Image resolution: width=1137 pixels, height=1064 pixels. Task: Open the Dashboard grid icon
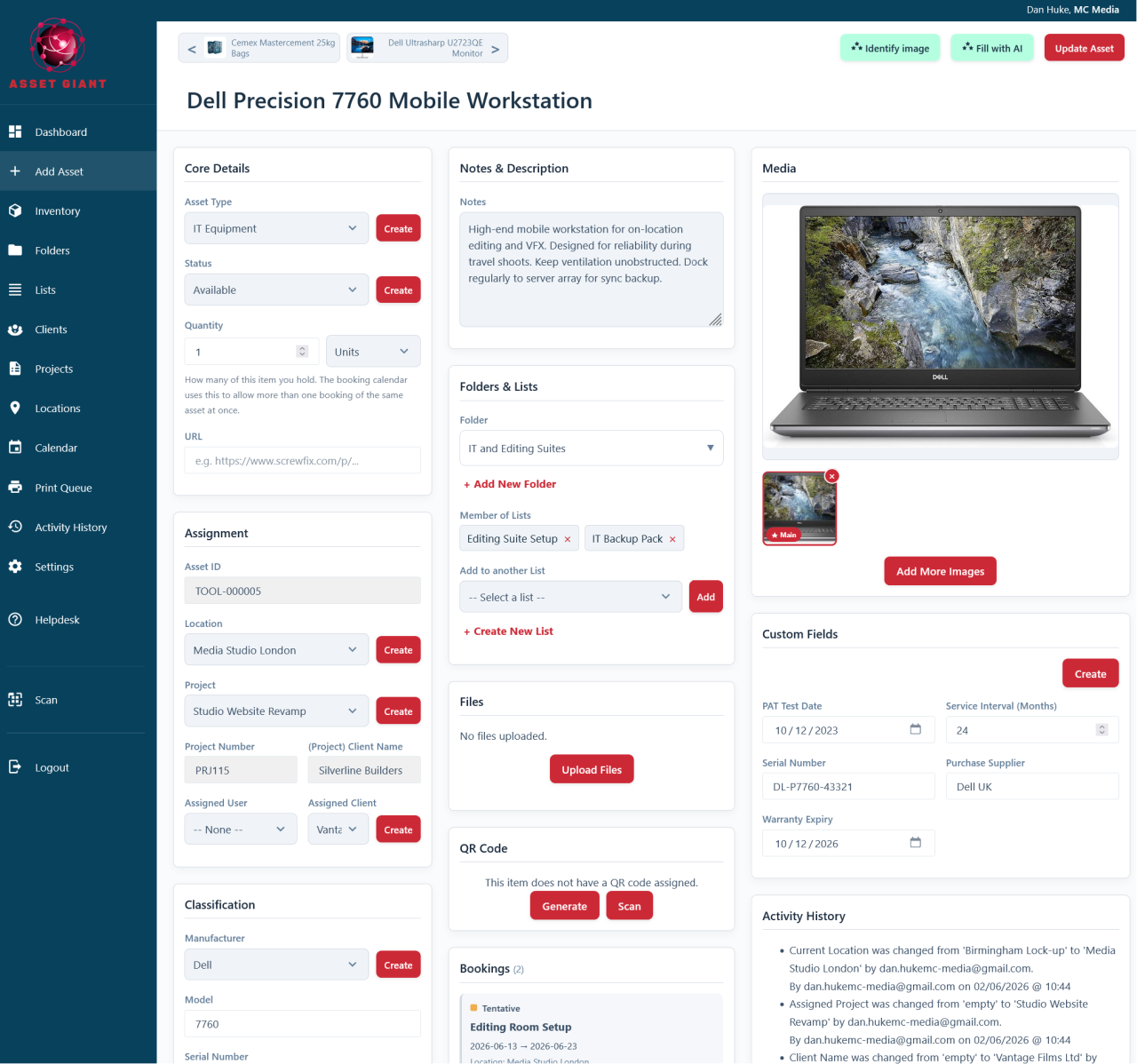[15, 131]
